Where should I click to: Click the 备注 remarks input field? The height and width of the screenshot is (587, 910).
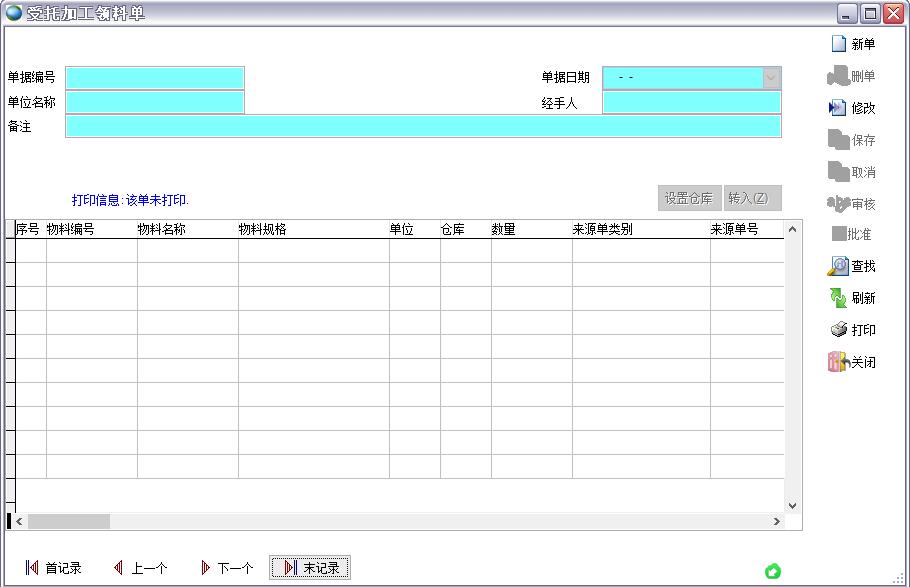(420, 128)
